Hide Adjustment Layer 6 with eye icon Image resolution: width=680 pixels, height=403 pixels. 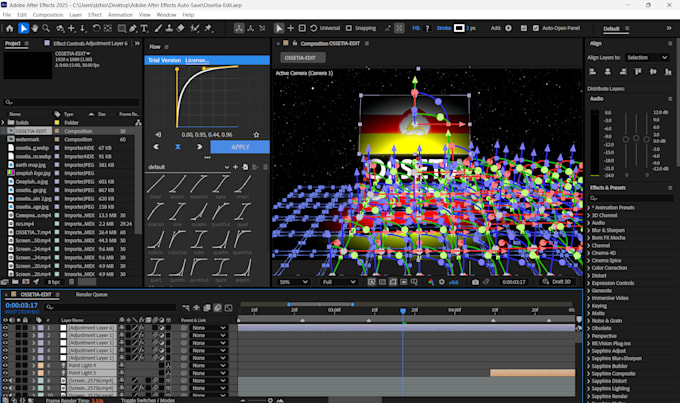click(x=5, y=328)
